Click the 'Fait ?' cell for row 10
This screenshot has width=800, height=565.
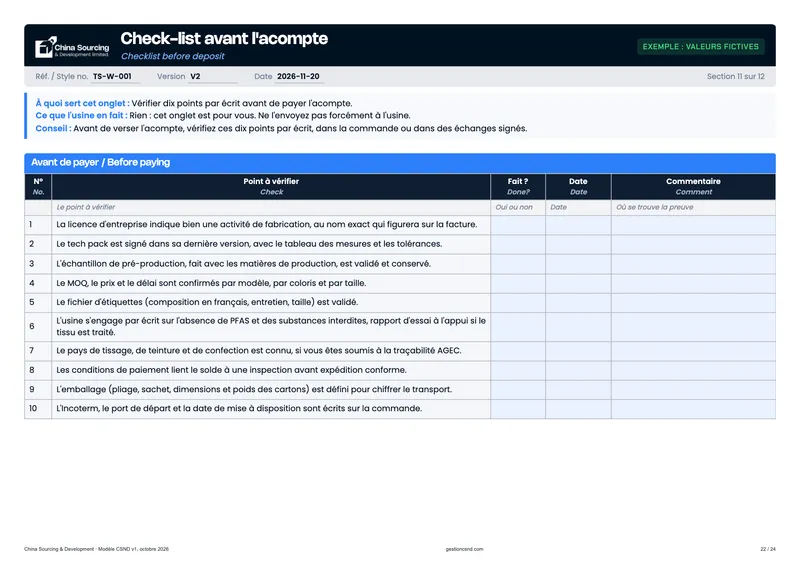(x=518, y=409)
